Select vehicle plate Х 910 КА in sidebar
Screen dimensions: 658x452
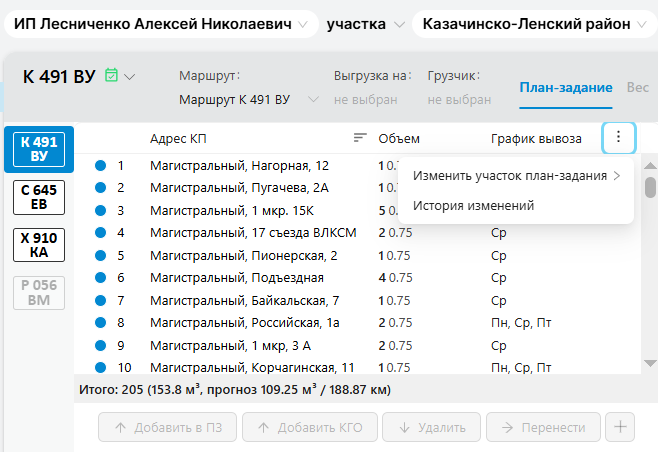coord(38,245)
